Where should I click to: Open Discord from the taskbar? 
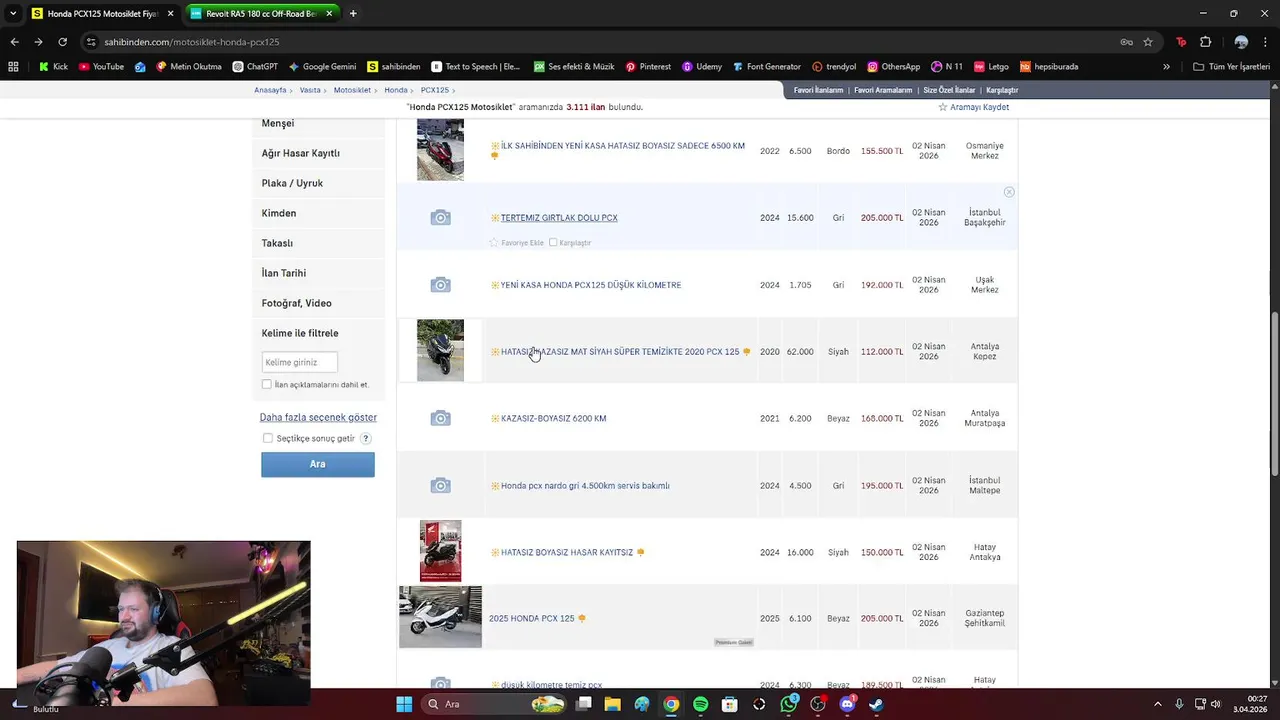(x=847, y=704)
